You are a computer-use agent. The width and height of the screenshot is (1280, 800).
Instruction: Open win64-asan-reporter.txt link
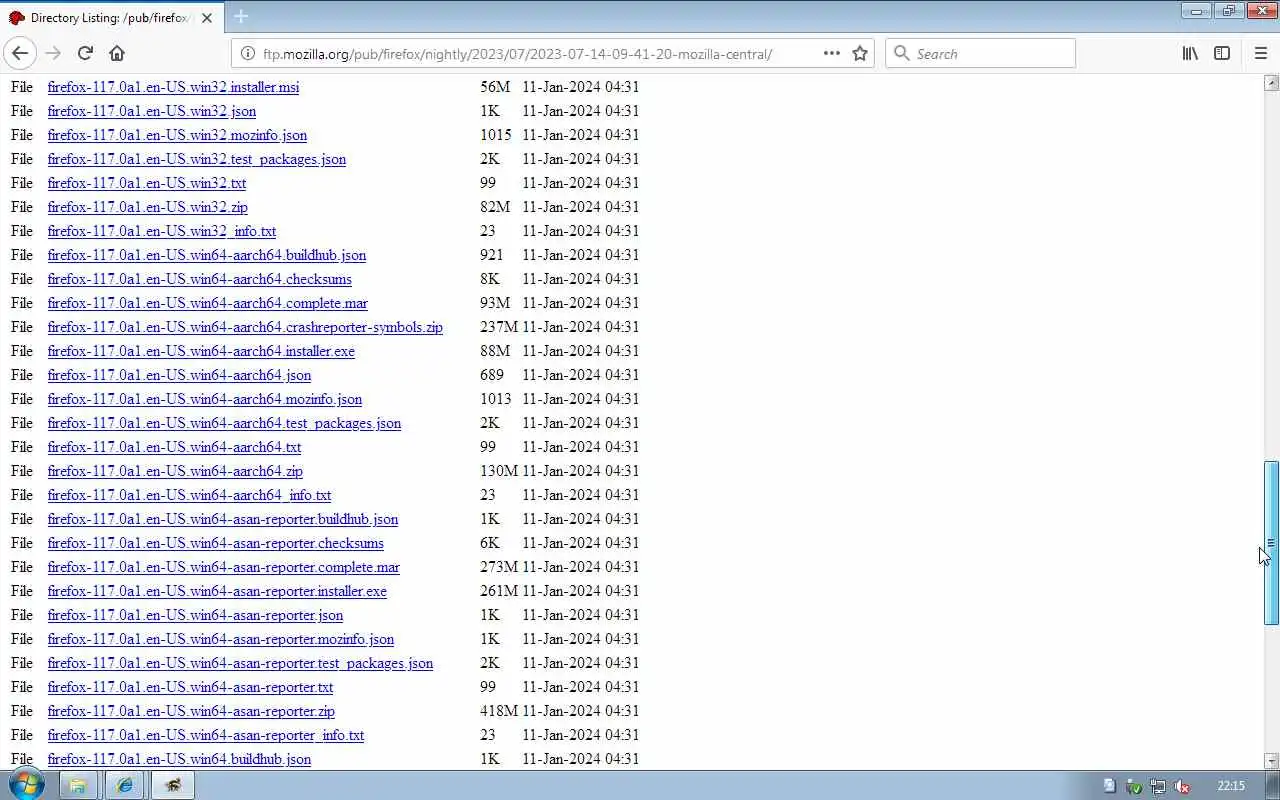click(190, 687)
